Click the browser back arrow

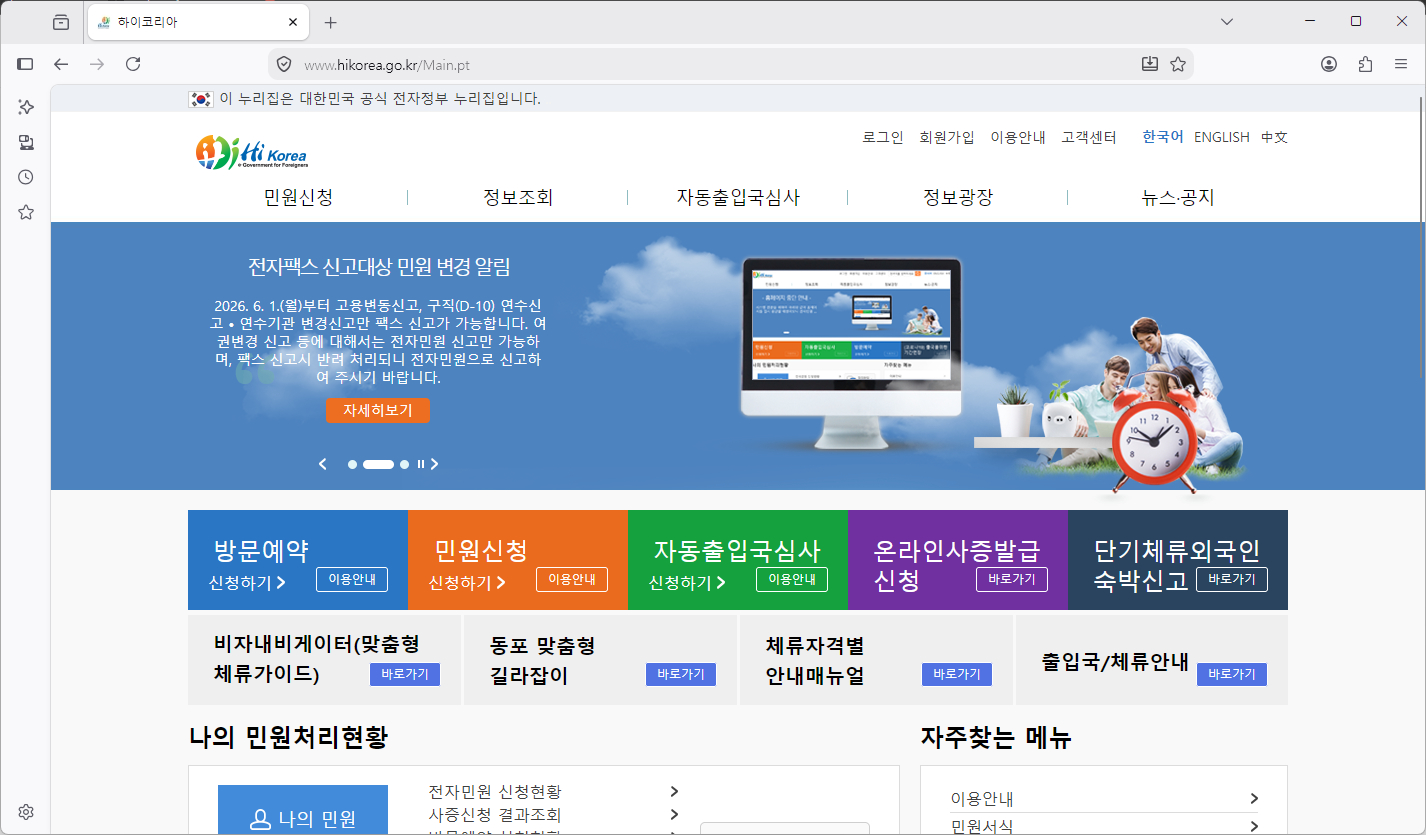coord(61,64)
